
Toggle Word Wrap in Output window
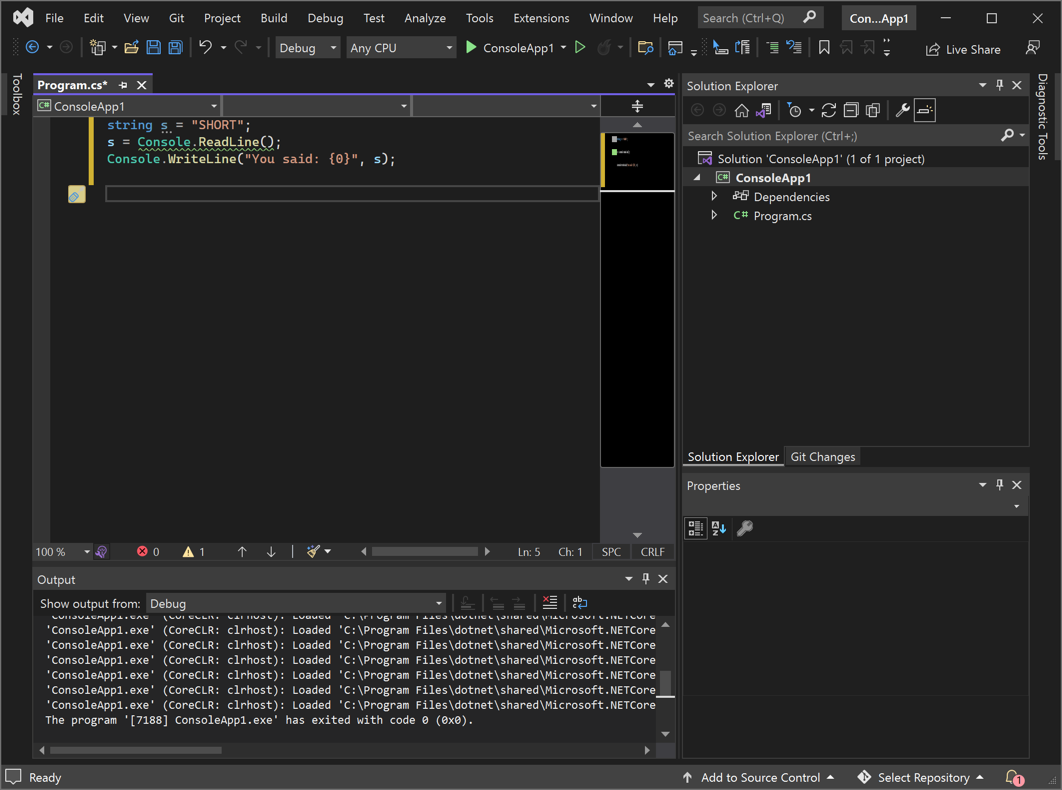(580, 602)
